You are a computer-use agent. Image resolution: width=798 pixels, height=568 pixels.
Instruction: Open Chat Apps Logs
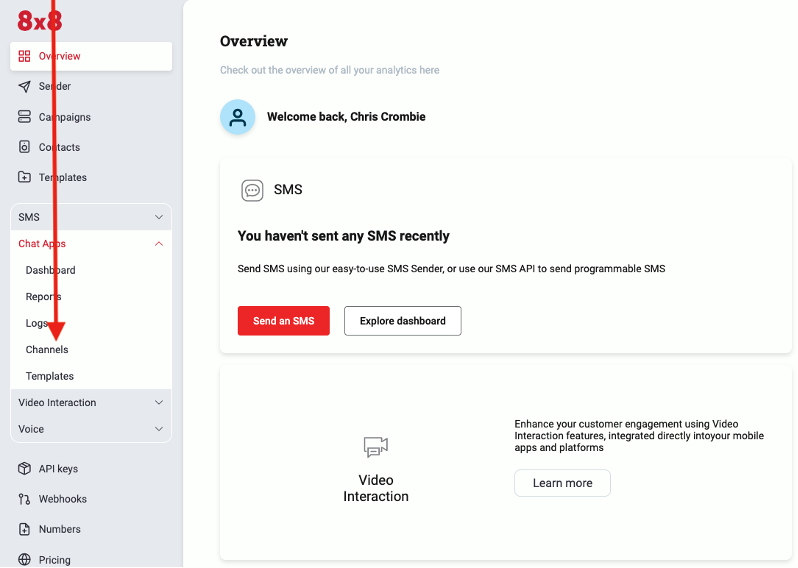(37, 323)
